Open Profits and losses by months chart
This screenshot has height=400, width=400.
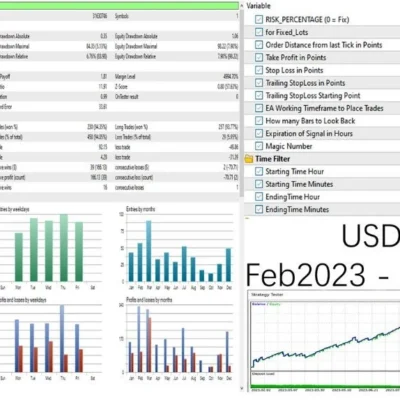click(x=176, y=339)
